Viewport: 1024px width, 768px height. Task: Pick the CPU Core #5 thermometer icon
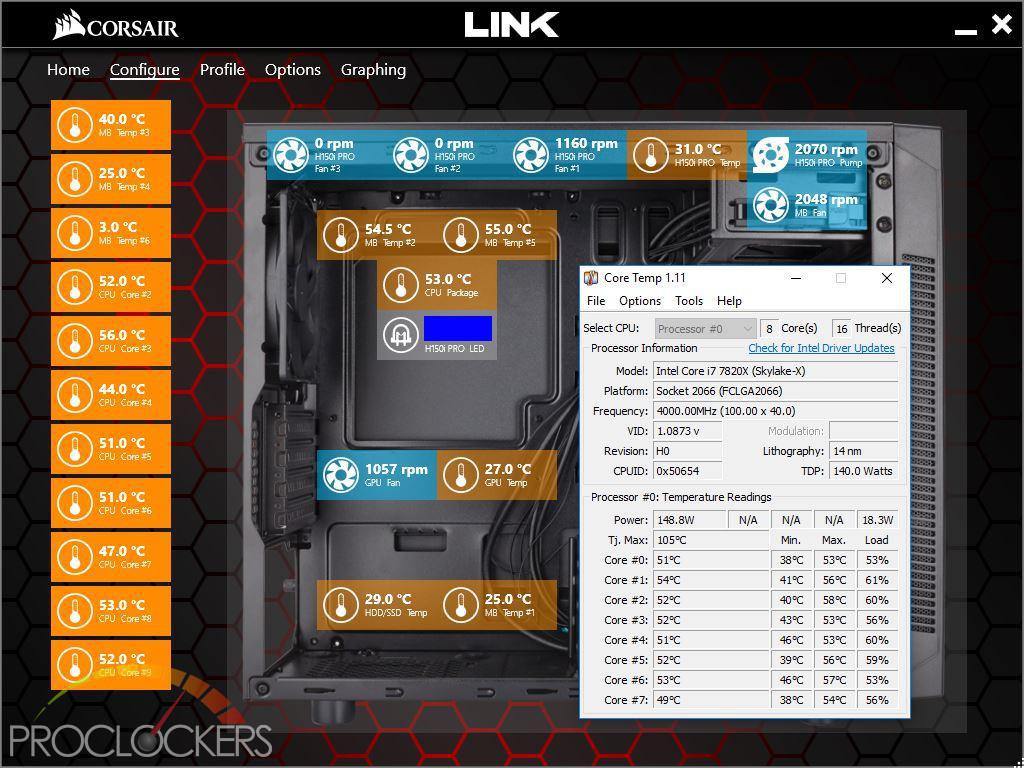(74, 449)
